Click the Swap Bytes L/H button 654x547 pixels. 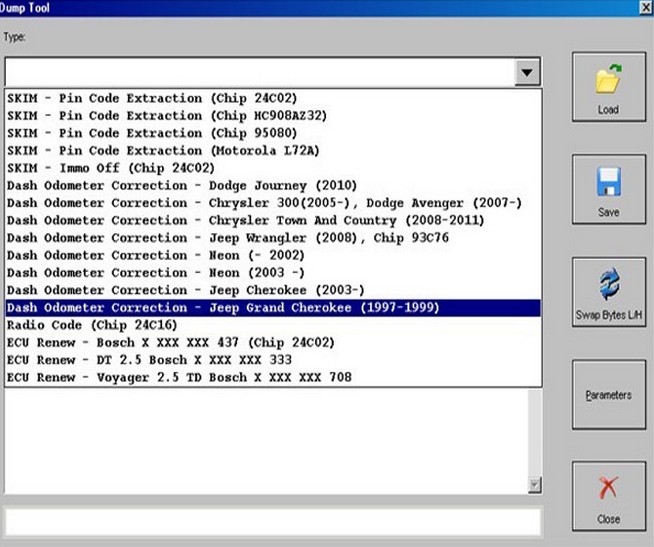[x=609, y=292]
